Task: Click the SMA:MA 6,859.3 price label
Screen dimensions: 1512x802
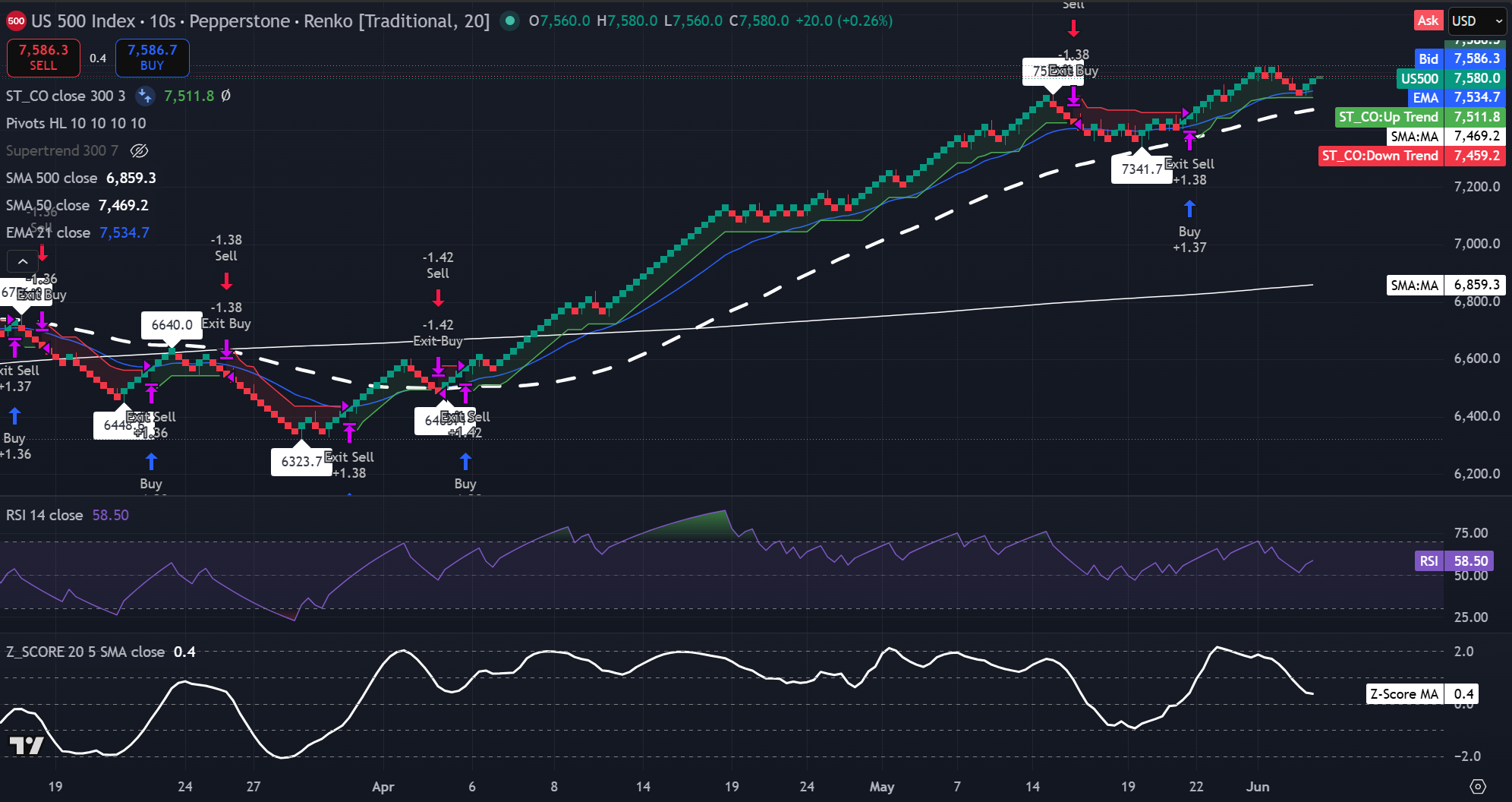Action: coord(1446,285)
